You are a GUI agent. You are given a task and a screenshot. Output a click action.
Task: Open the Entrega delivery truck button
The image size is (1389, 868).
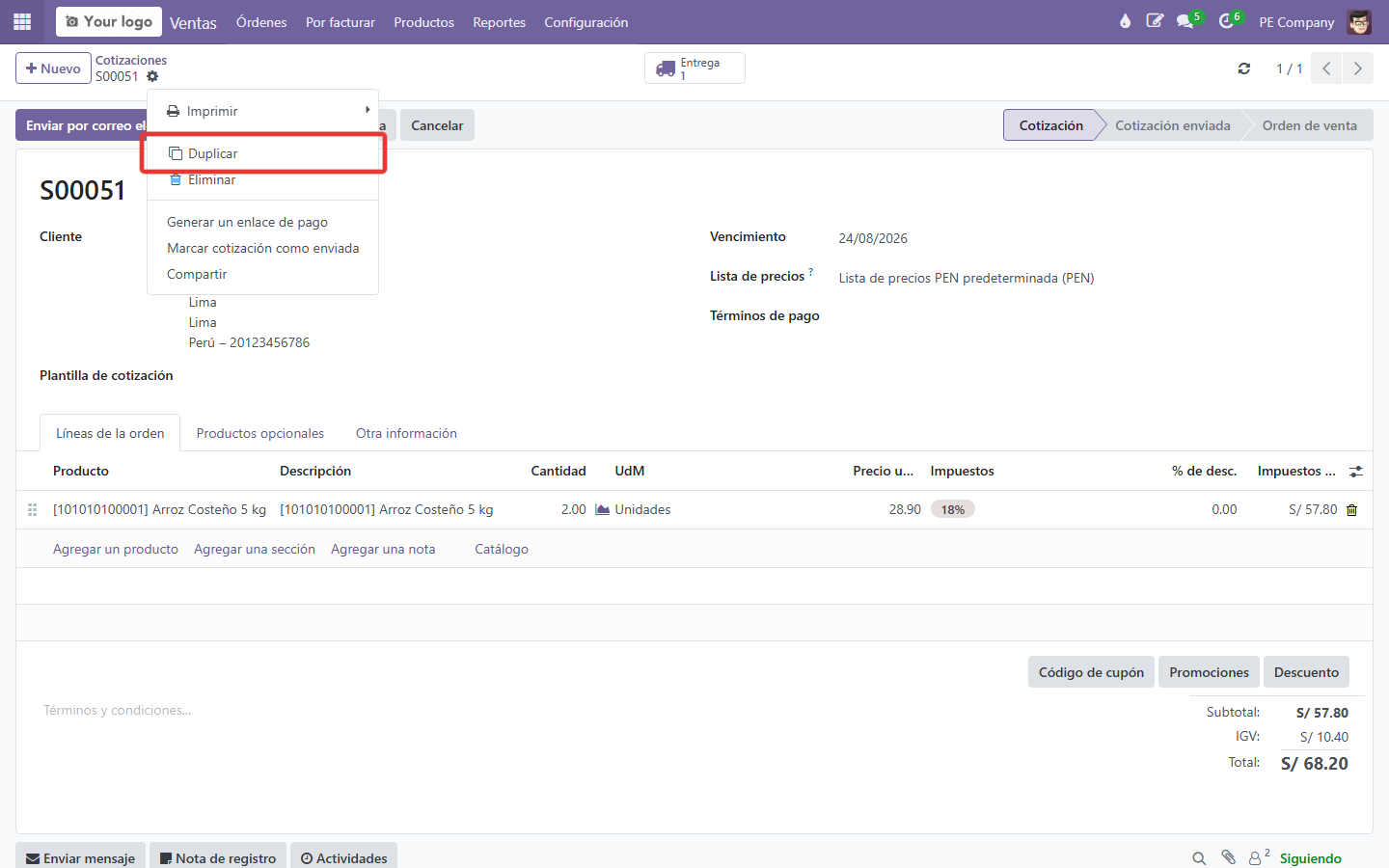pos(694,68)
